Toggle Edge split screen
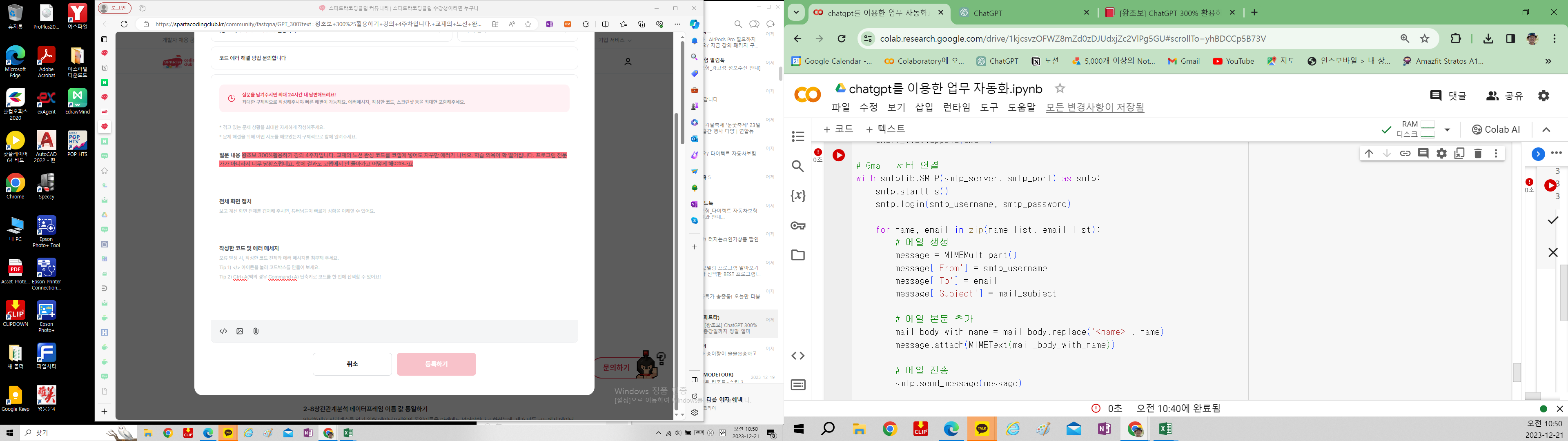This screenshot has width=1568, height=441. (605, 24)
